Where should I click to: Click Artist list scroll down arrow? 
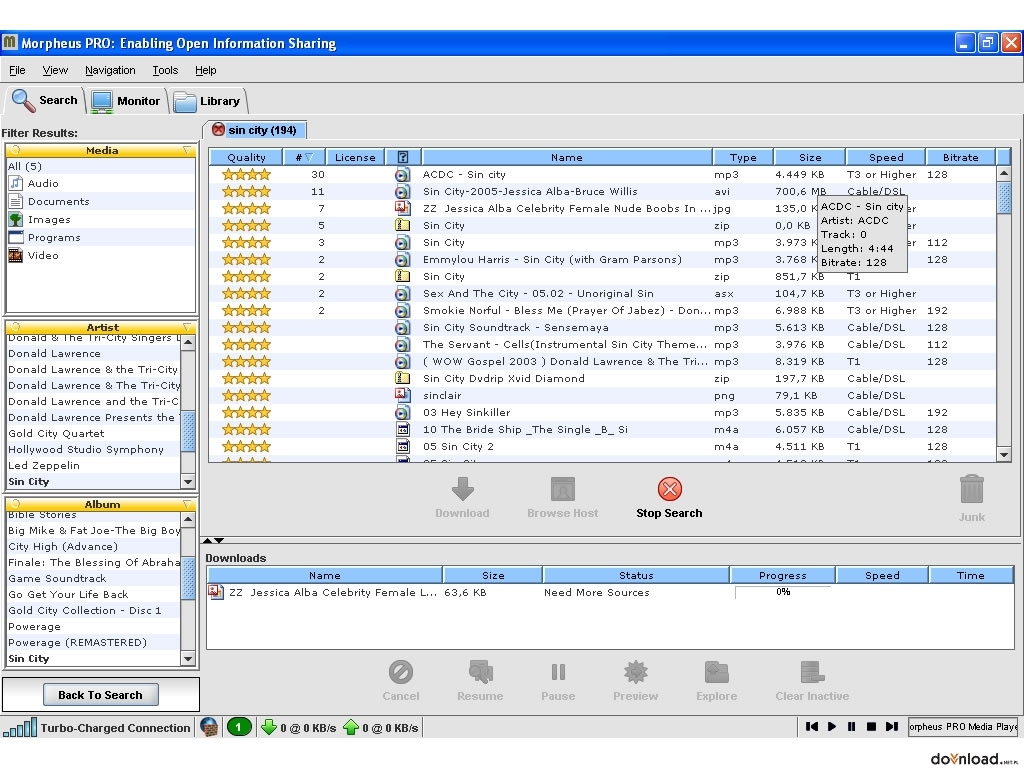tap(188, 481)
